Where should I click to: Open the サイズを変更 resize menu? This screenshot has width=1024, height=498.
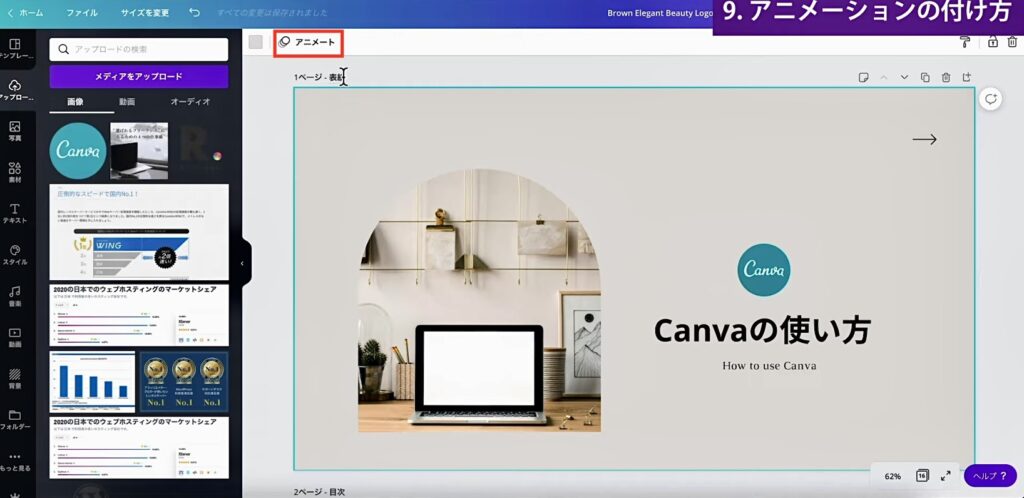point(144,12)
